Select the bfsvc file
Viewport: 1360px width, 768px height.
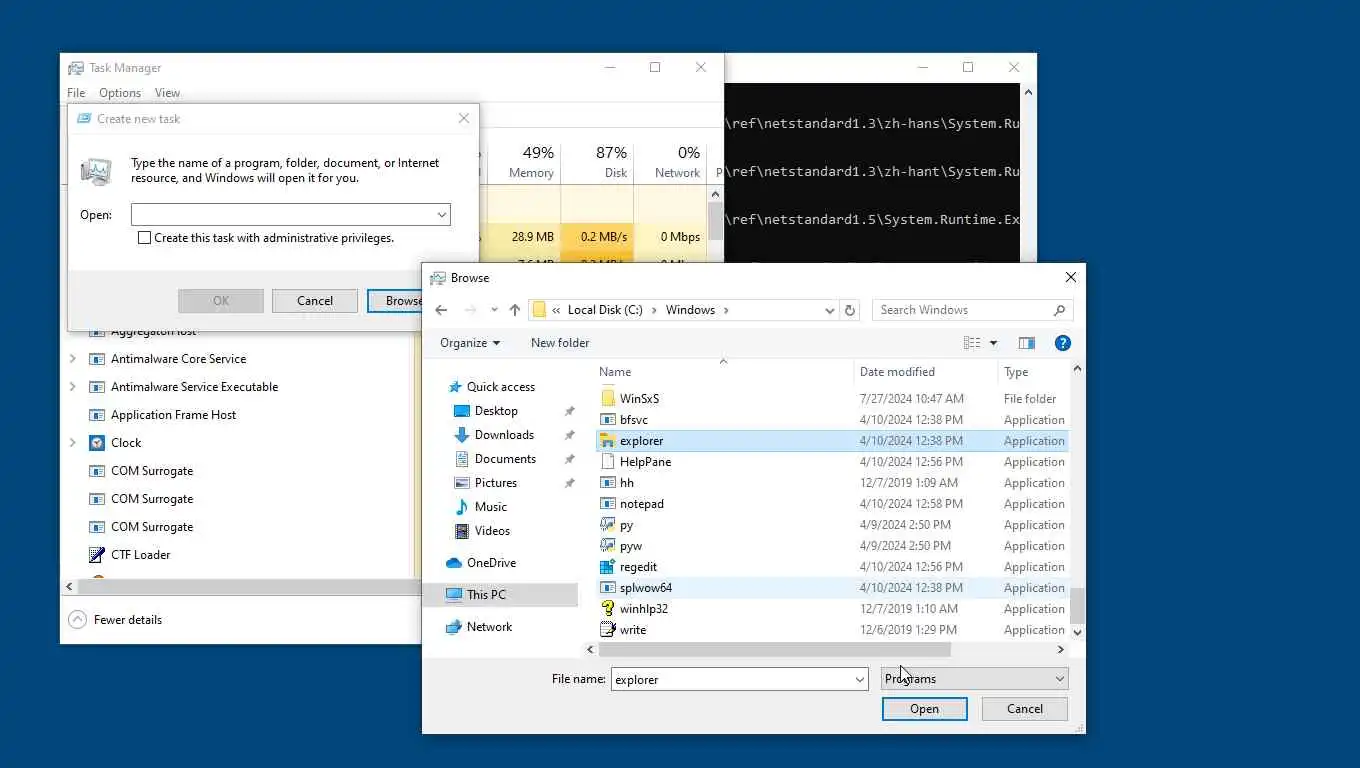pyautogui.click(x=634, y=420)
